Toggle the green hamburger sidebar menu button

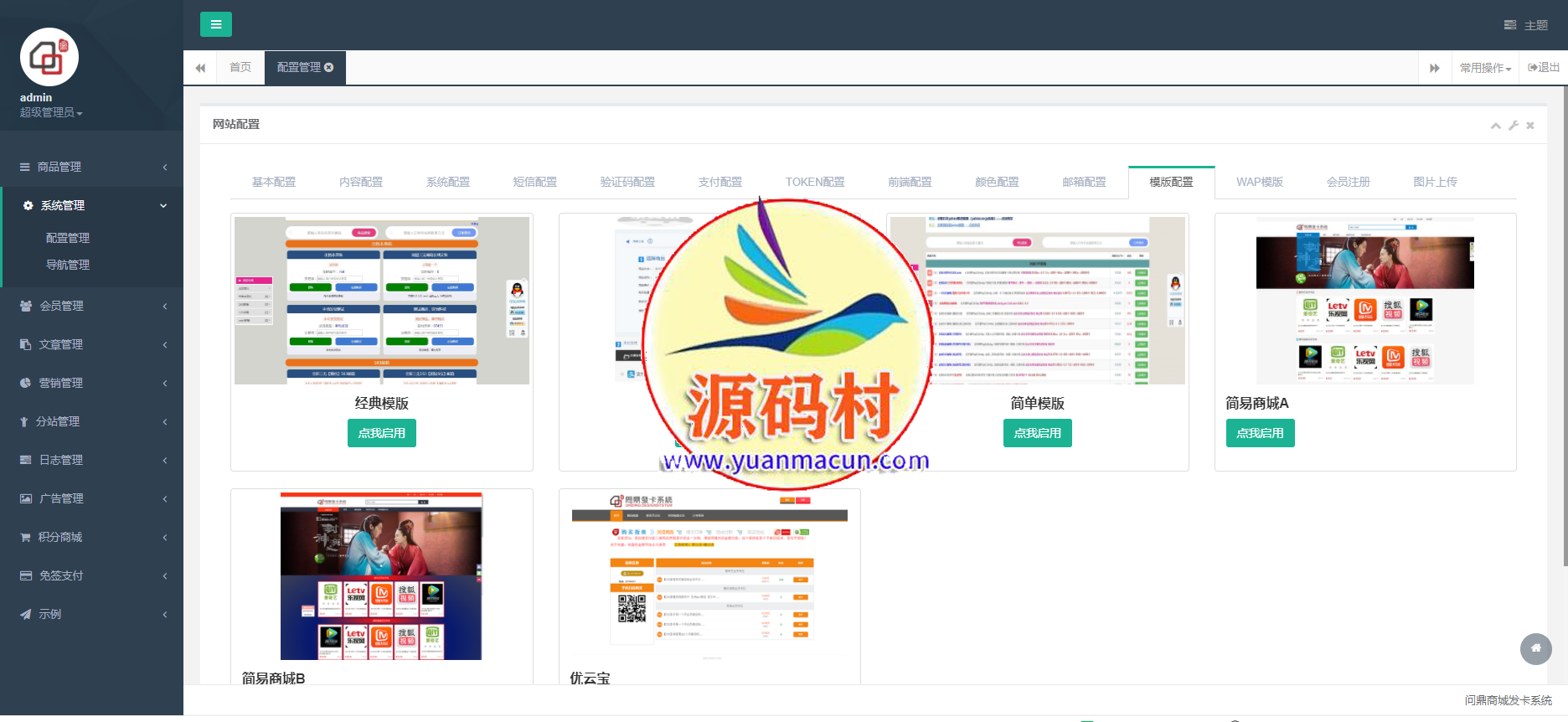tap(215, 24)
